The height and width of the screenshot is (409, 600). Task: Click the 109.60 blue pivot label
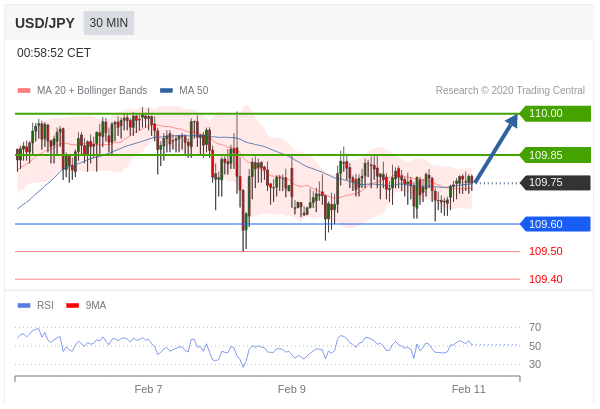[x=555, y=224]
